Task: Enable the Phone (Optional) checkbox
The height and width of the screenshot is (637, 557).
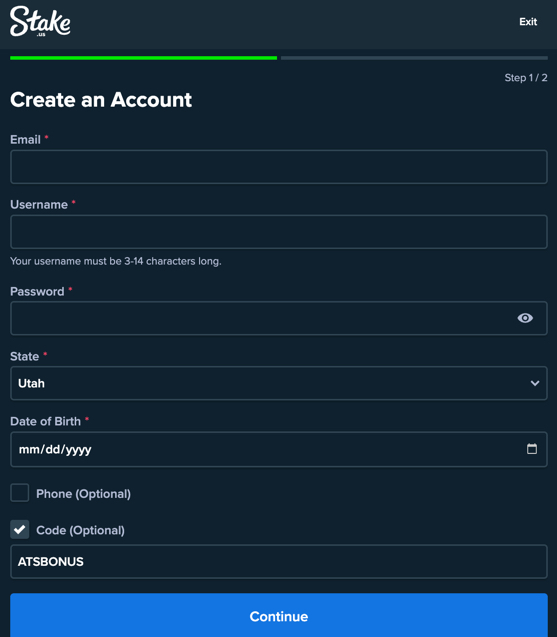Action: coord(20,493)
